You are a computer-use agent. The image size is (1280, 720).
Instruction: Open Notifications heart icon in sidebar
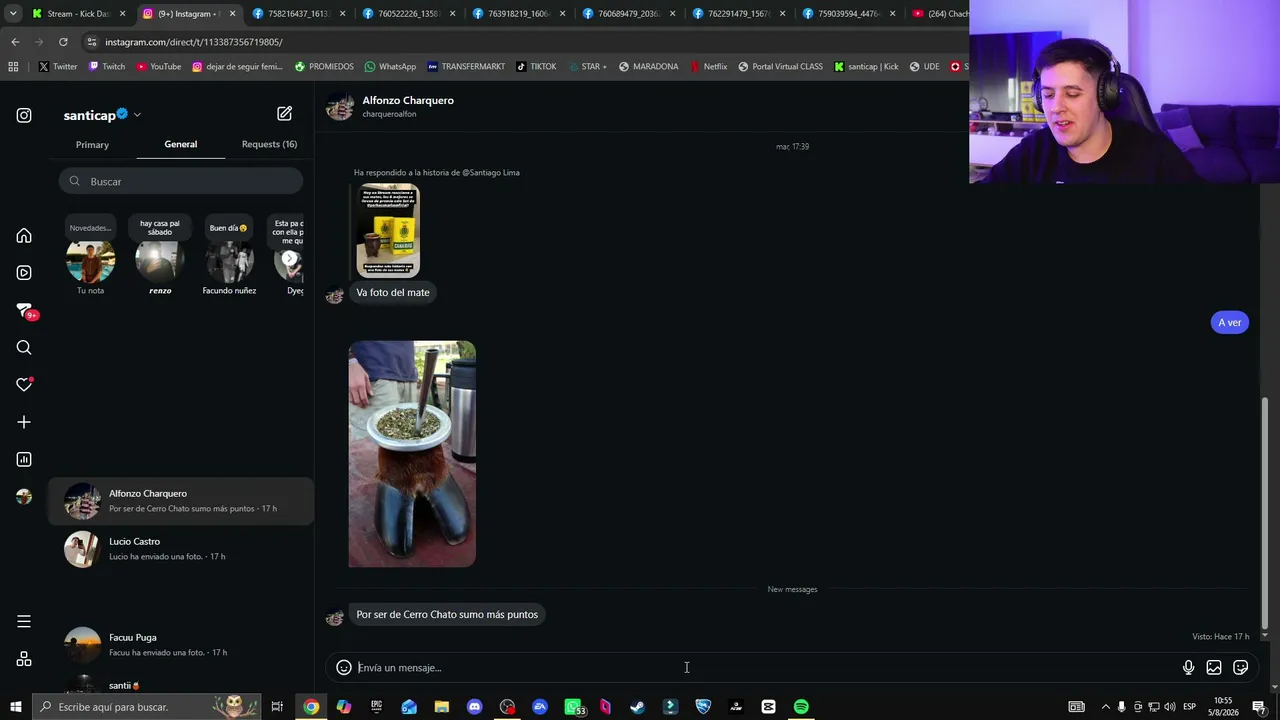[24, 385]
